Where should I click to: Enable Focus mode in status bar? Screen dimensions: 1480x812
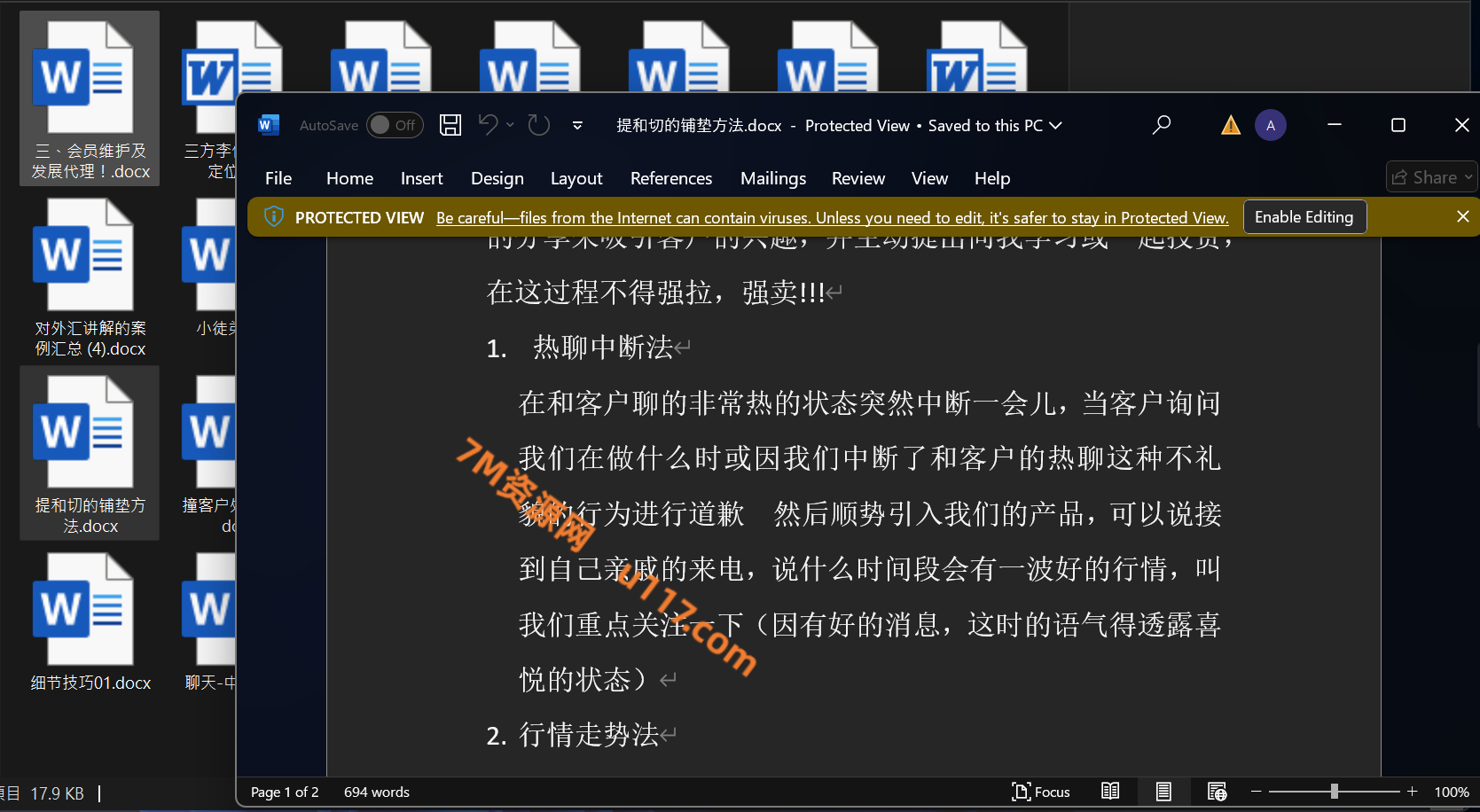pos(1041,792)
